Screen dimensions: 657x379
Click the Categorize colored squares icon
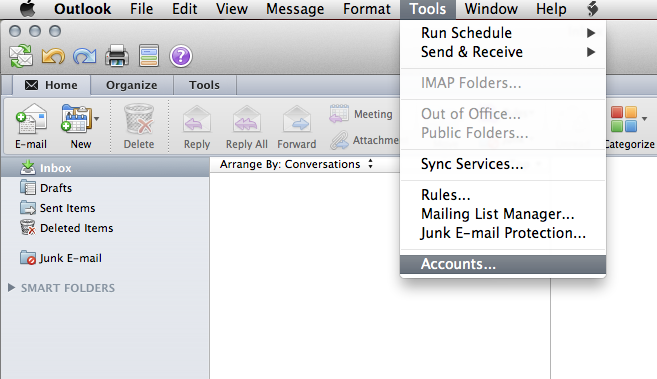pos(623,119)
